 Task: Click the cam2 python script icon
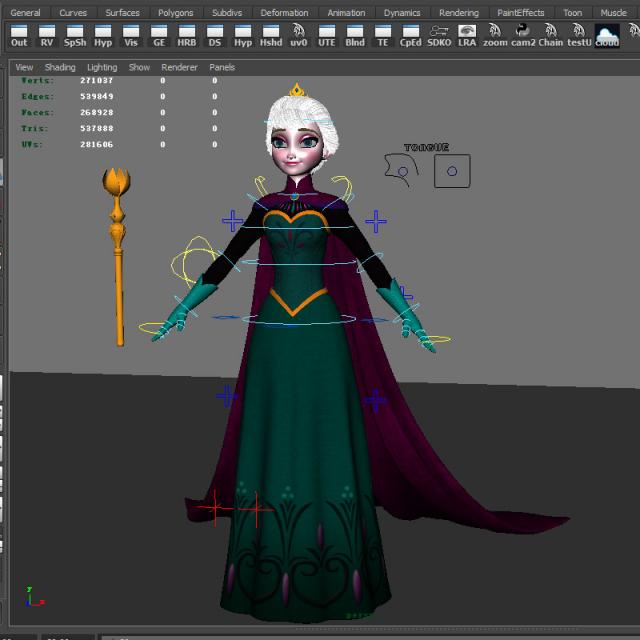click(x=523, y=36)
